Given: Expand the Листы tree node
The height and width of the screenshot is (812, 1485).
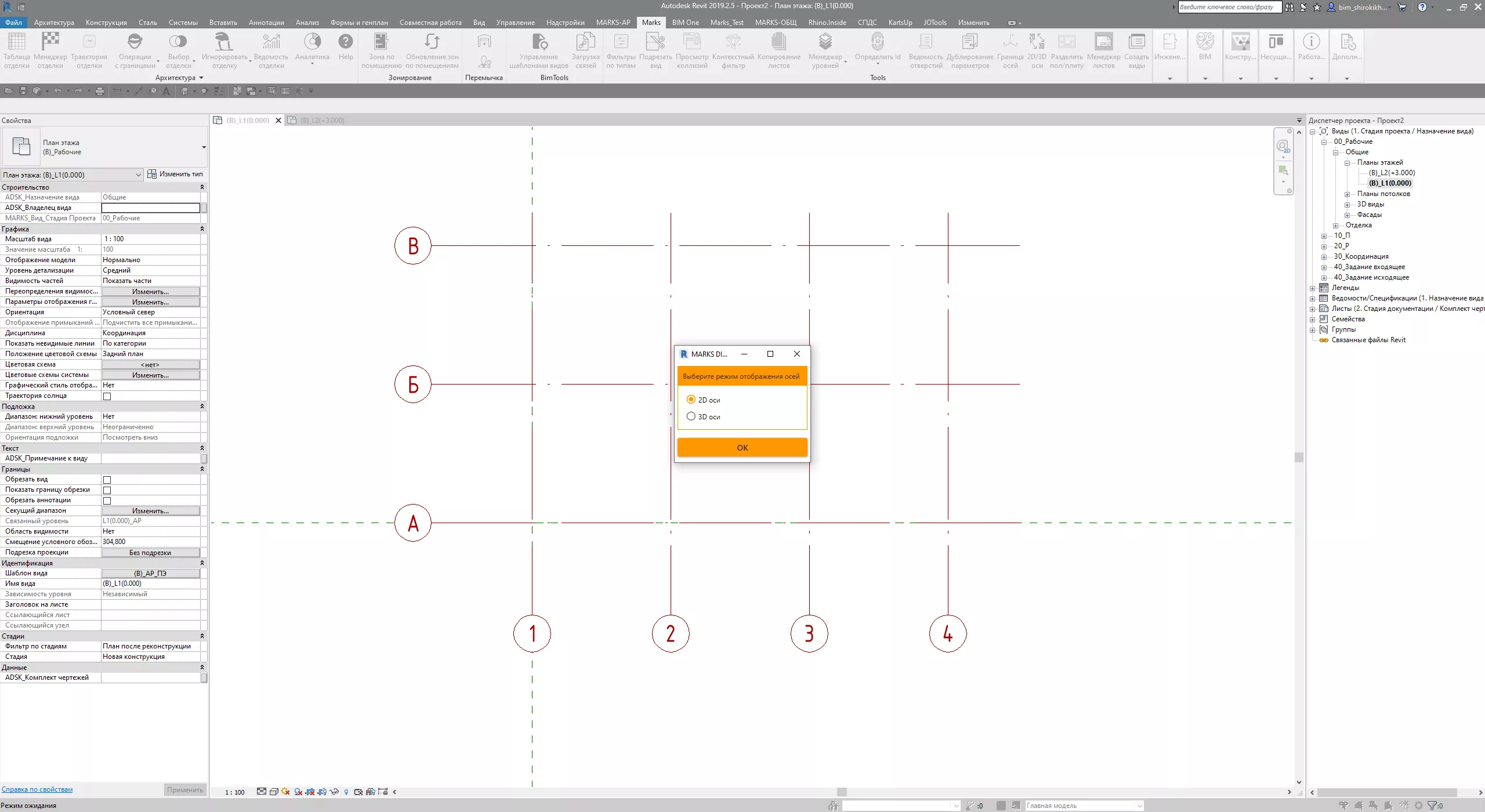Looking at the screenshot, I should (1313, 309).
